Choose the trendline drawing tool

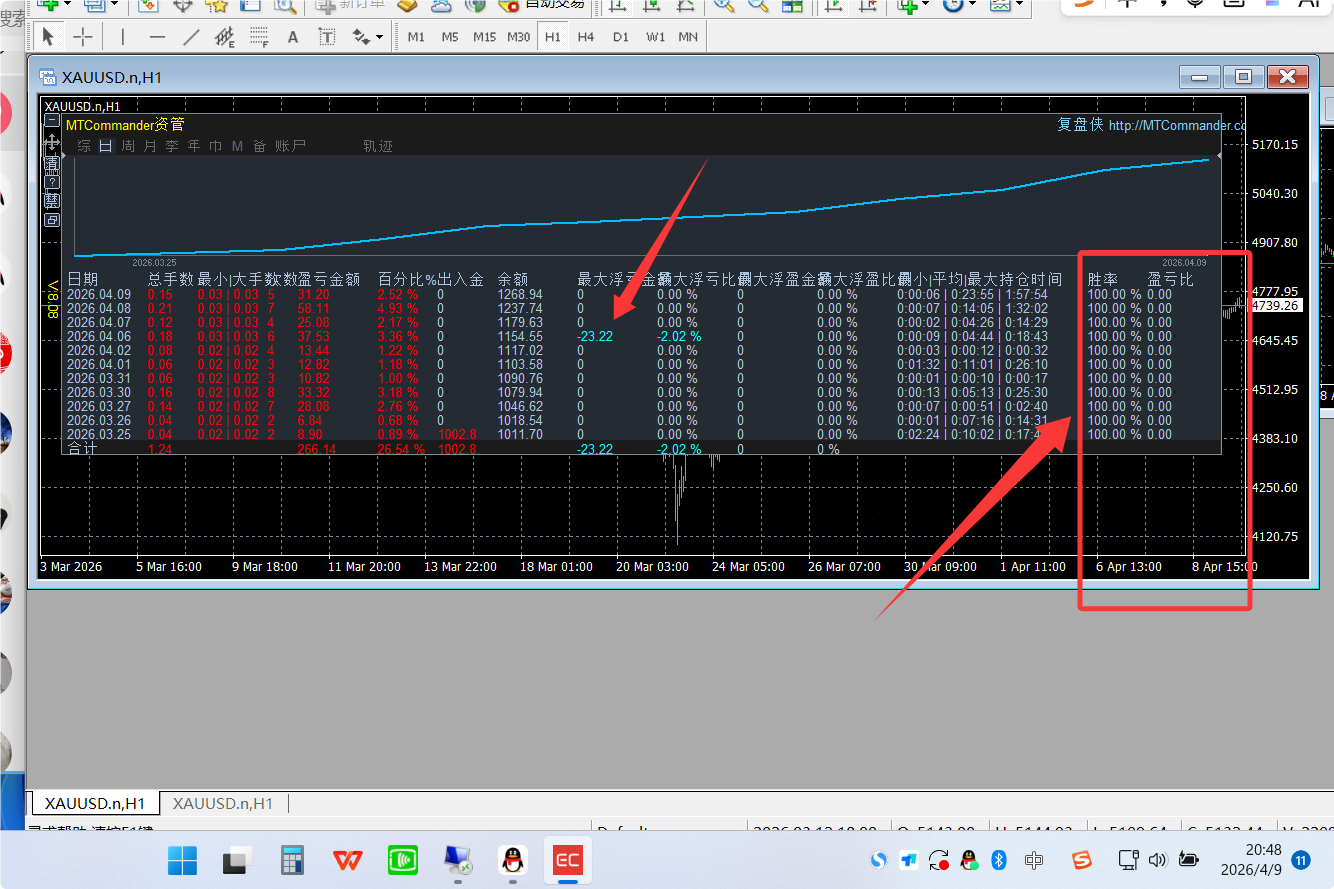[x=191, y=37]
